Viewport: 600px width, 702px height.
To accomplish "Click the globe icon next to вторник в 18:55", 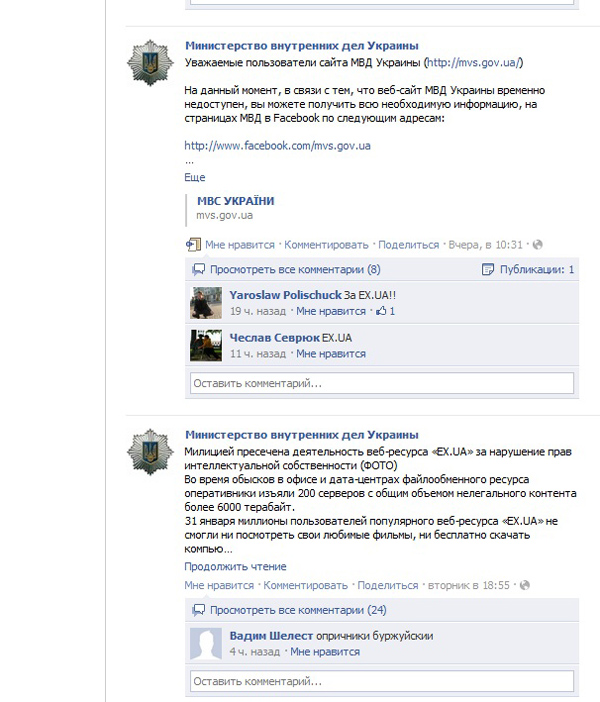I will (x=525, y=585).
